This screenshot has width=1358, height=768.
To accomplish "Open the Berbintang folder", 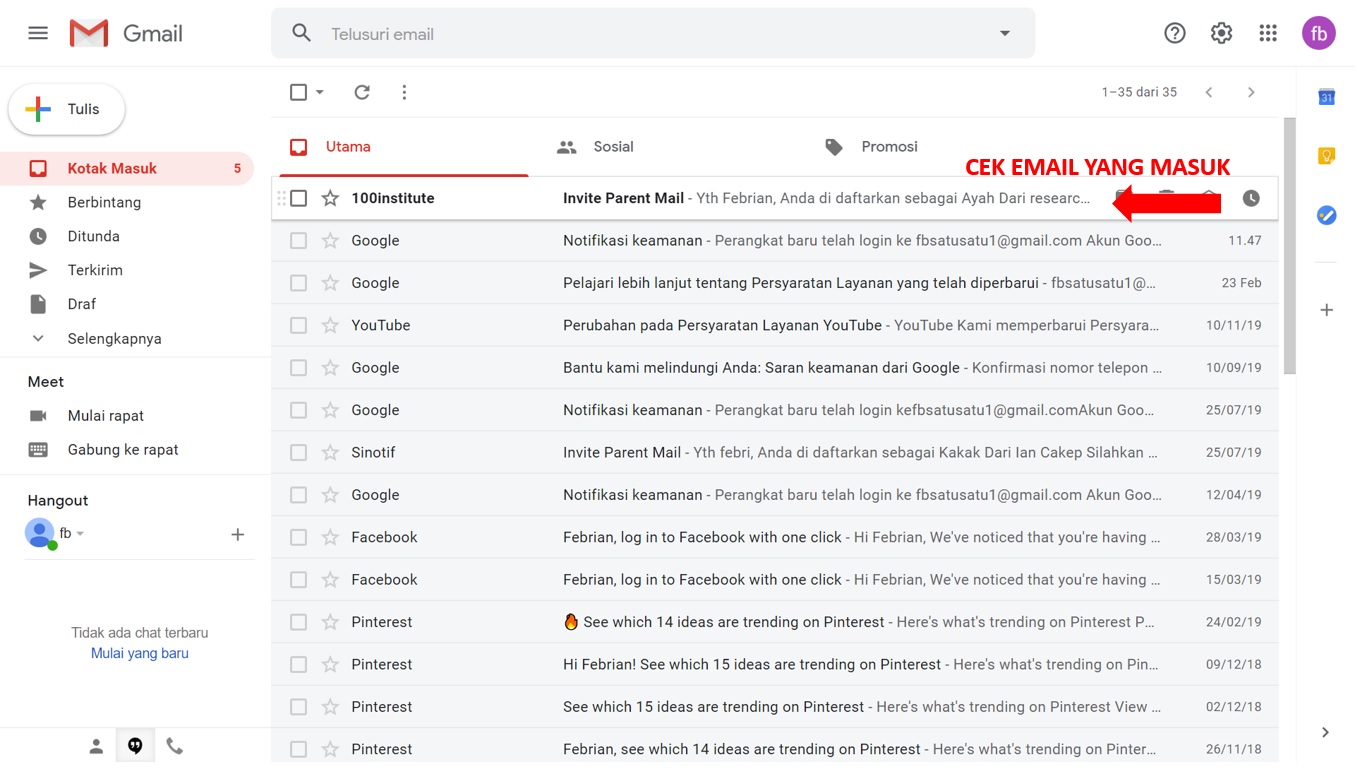I will tap(127, 202).
